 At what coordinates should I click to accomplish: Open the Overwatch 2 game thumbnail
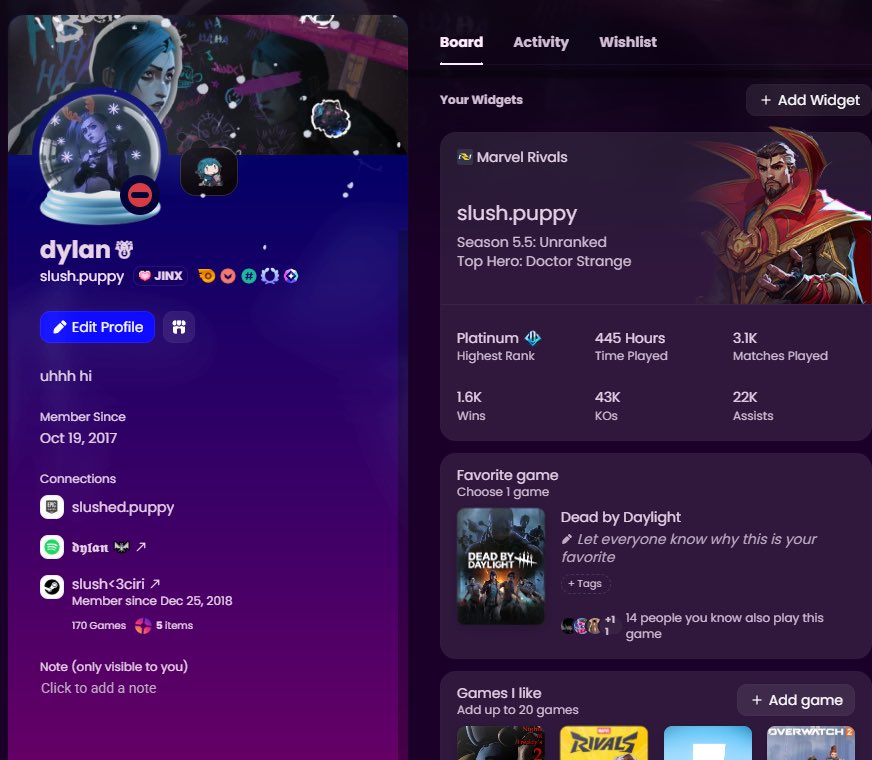click(811, 743)
